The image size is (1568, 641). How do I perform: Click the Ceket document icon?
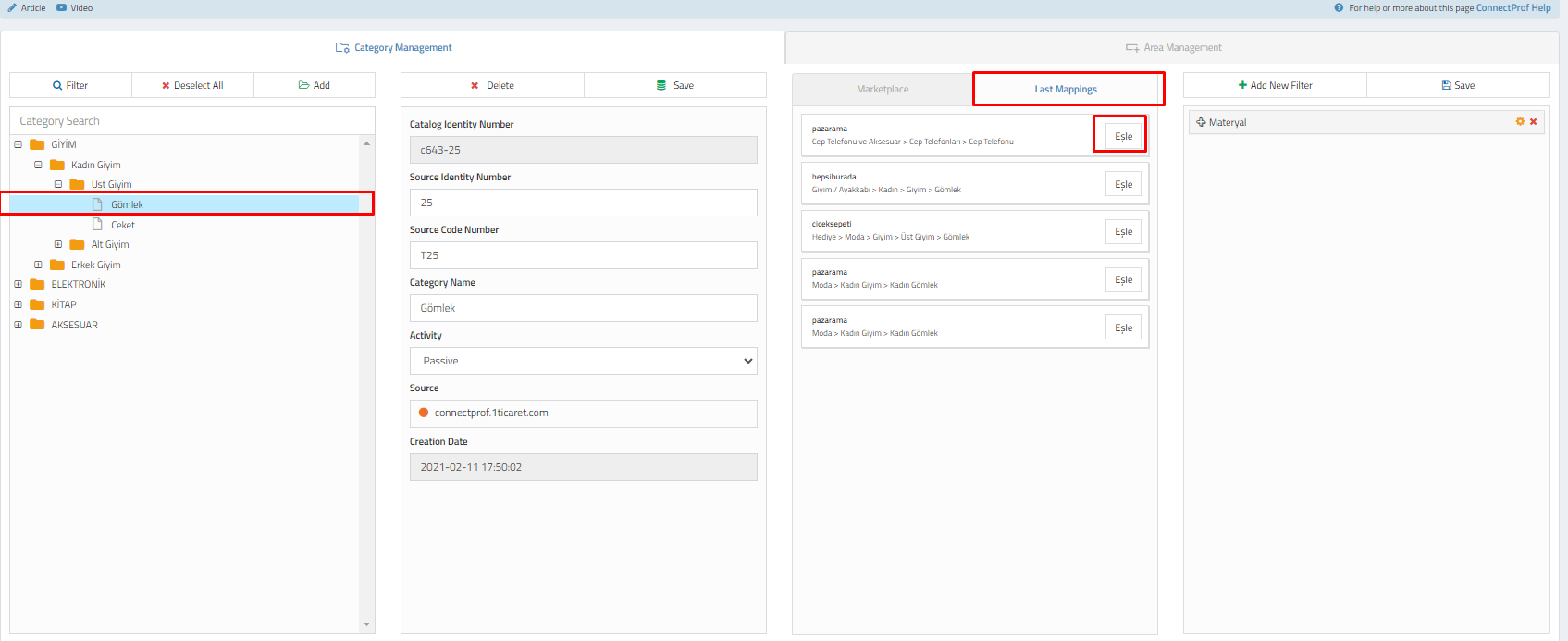(97, 225)
